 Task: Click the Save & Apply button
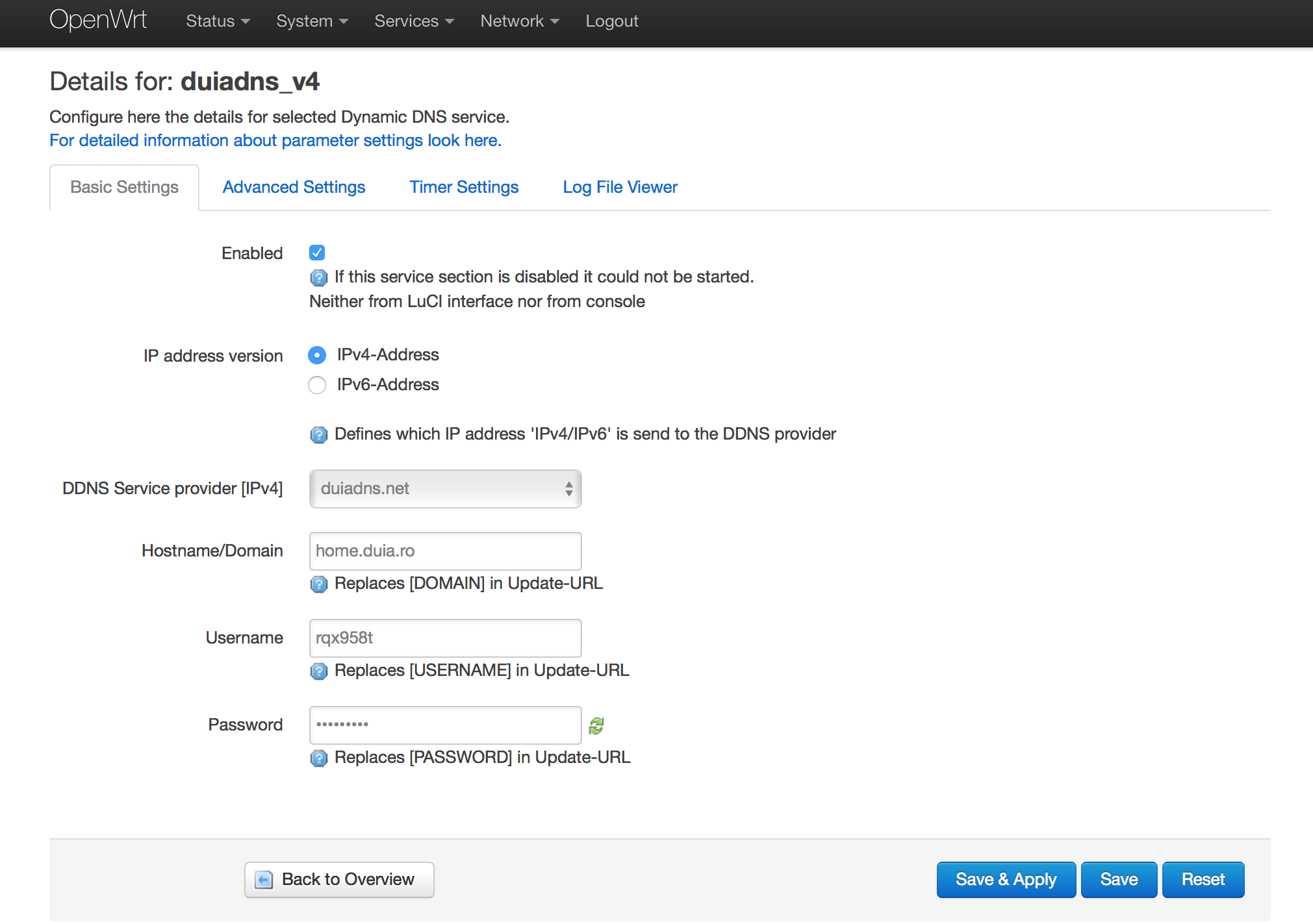[1006, 880]
